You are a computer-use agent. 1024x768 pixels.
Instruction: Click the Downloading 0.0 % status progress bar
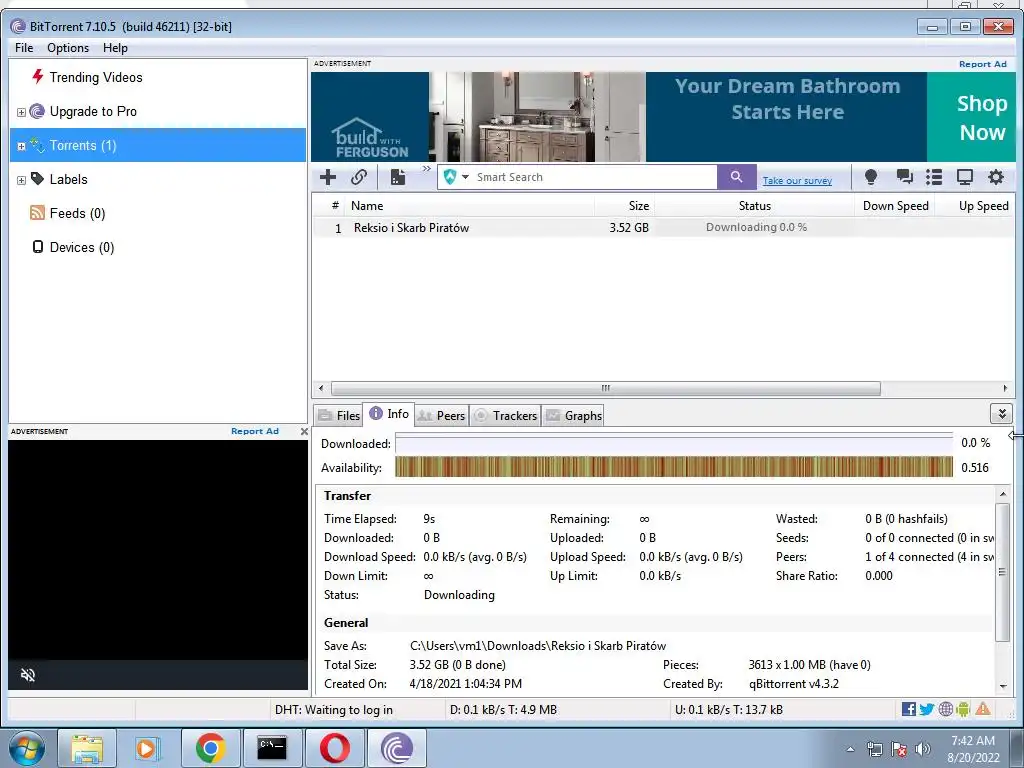point(756,227)
